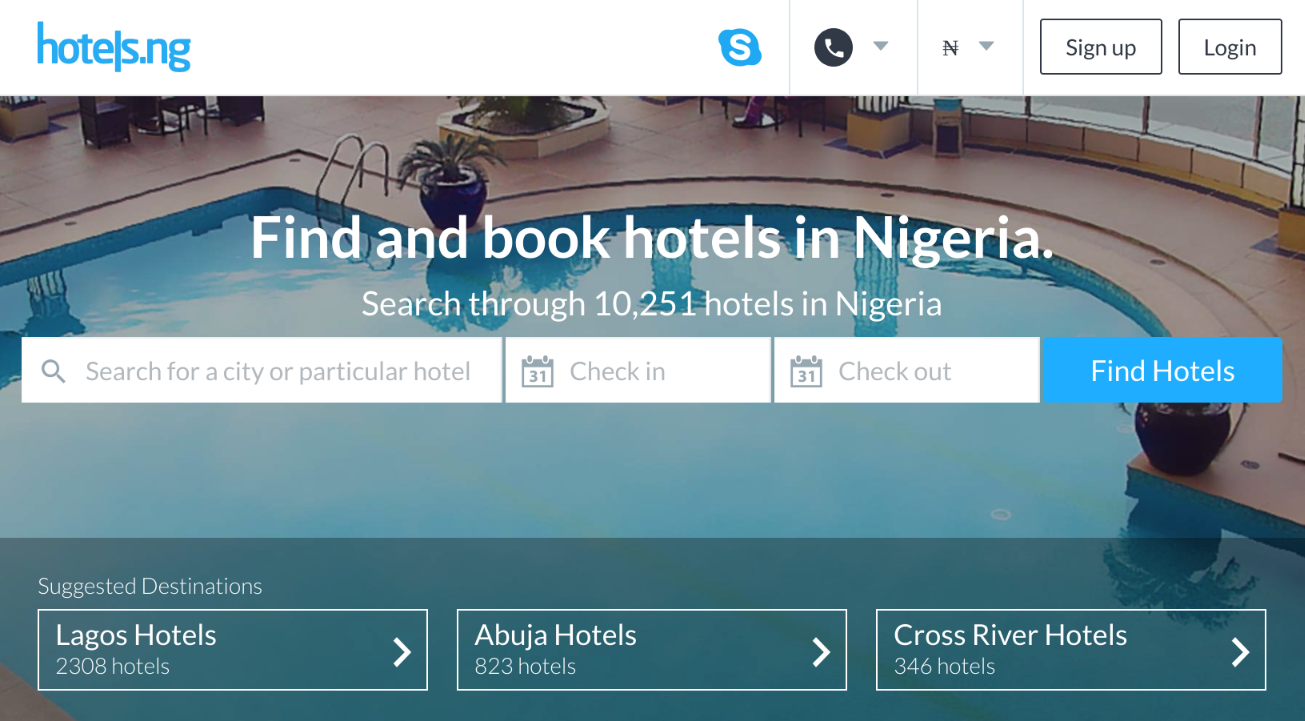The width and height of the screenshot is (1305, 721).
Task: Click the Naira currency symbol
Action: coord(949,46)
